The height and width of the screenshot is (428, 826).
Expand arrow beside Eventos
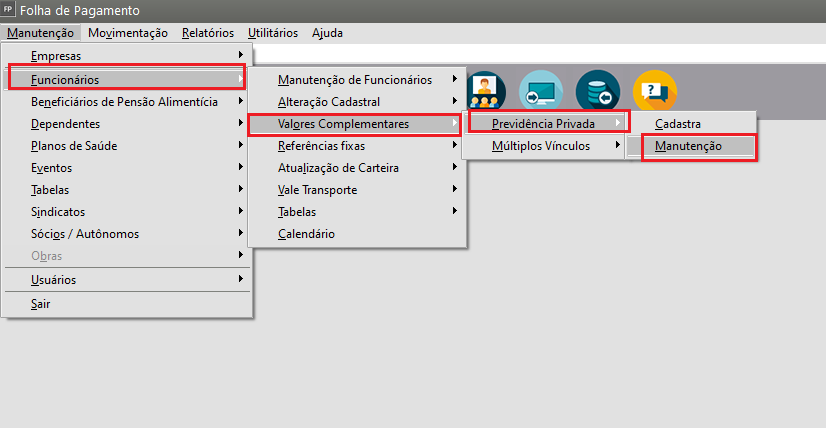(241, 167)
